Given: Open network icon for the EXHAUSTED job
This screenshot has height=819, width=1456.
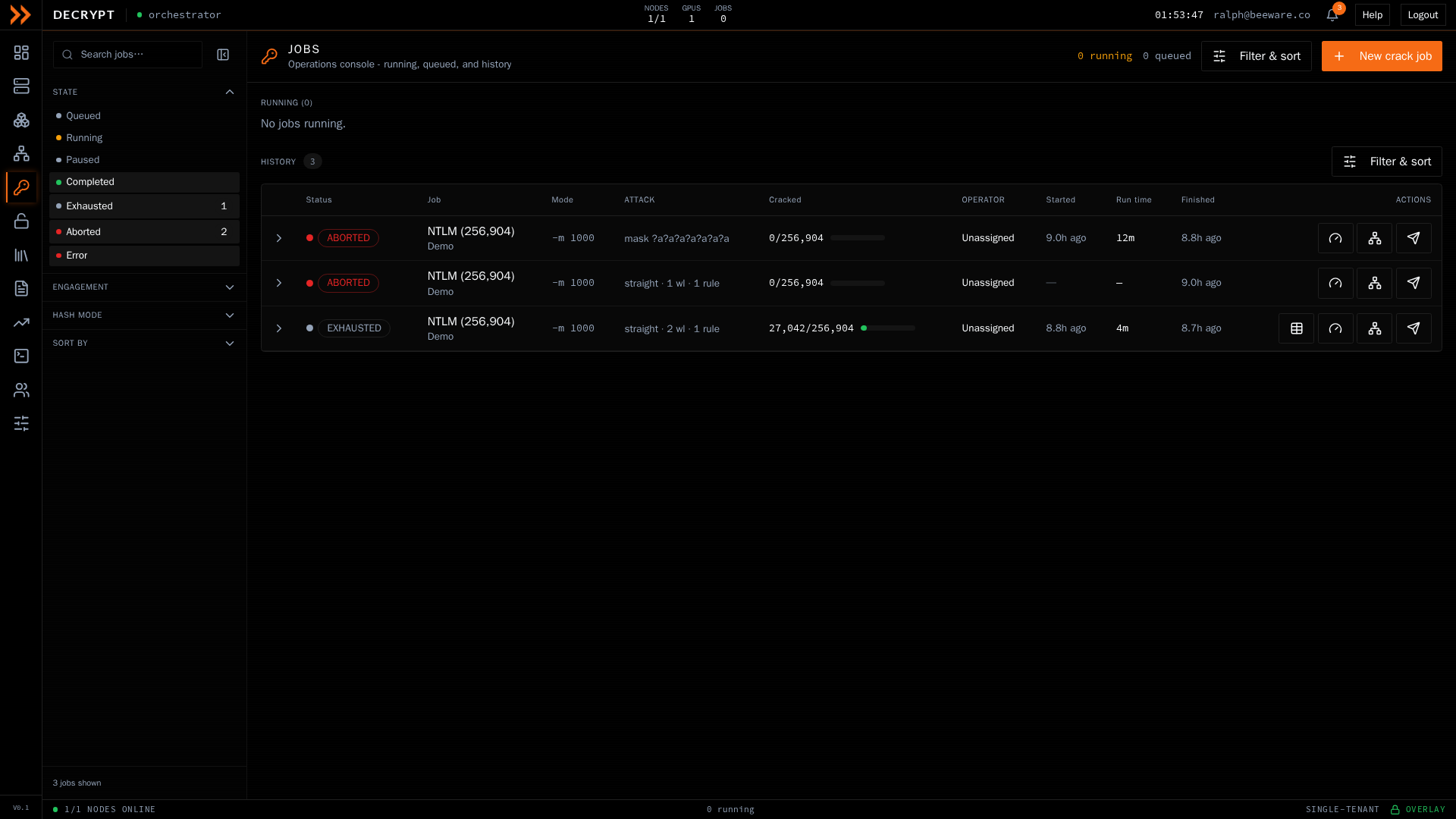Looking at the screenshot, I should (1374, 328).
